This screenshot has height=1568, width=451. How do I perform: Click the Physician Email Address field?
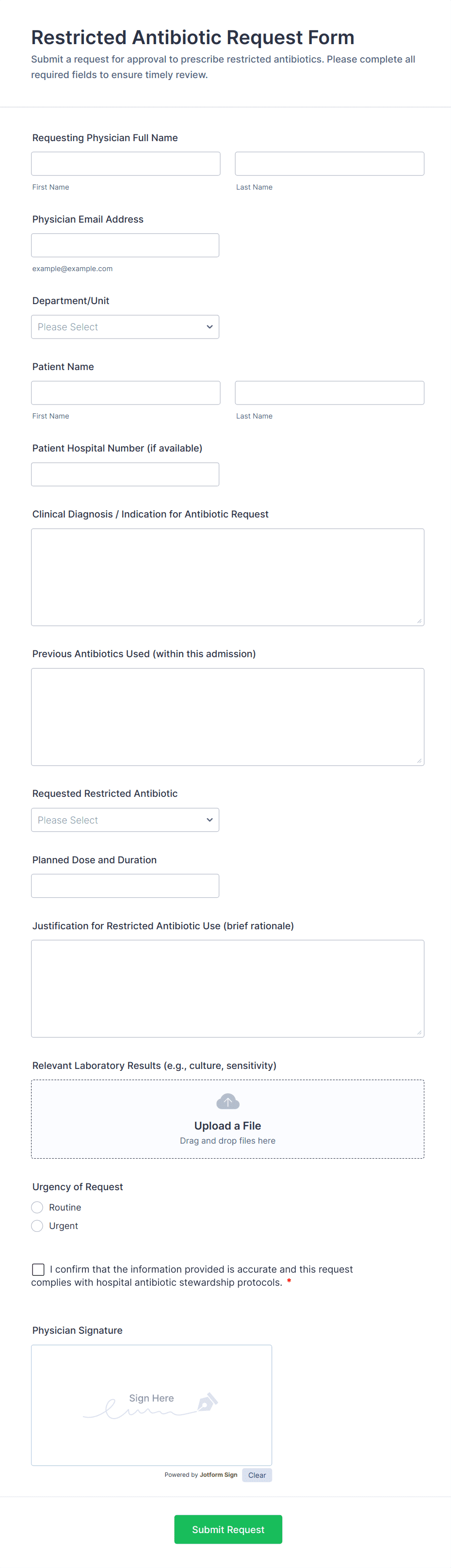126,245
